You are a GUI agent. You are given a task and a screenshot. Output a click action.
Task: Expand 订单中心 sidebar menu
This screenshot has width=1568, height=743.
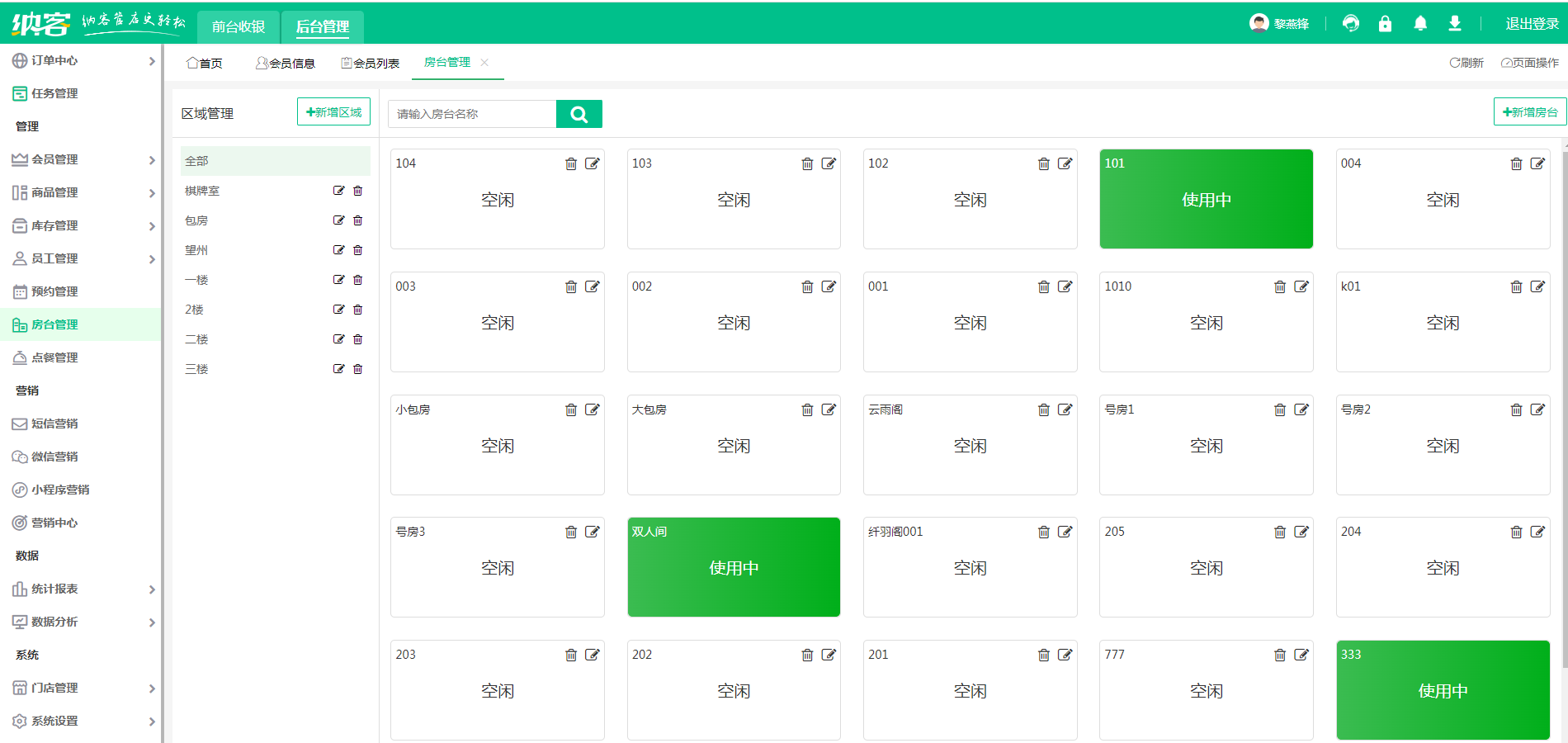[83, 60]
